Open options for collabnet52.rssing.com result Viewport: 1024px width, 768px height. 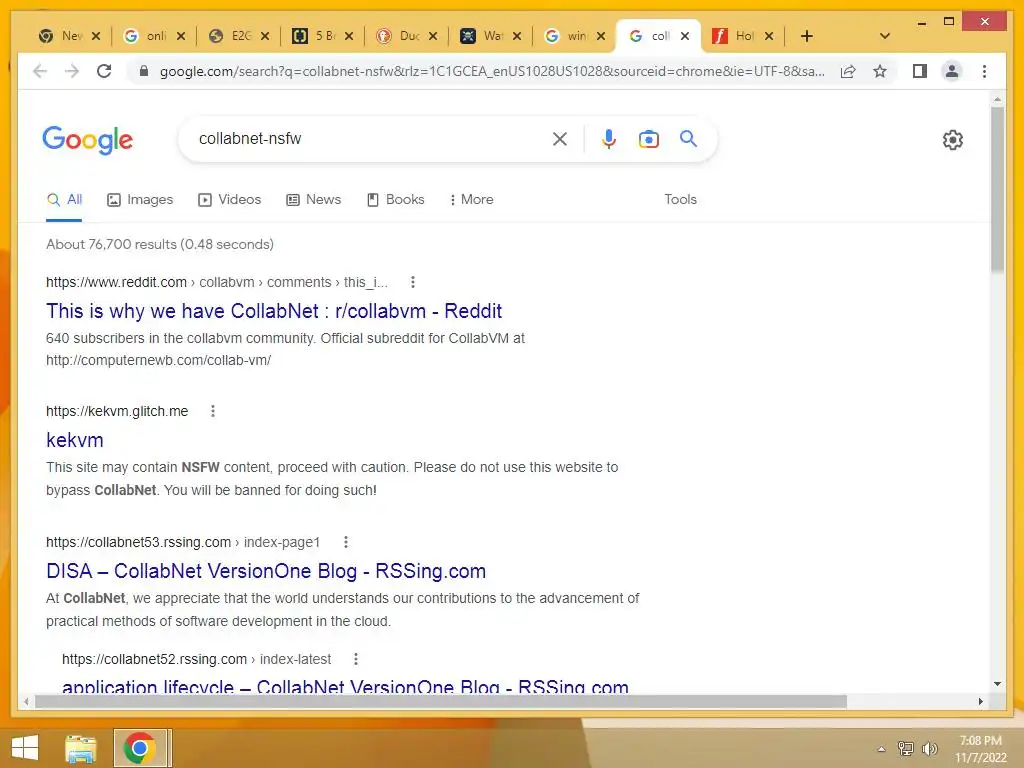pyautogui.click(x=356, y=660)
